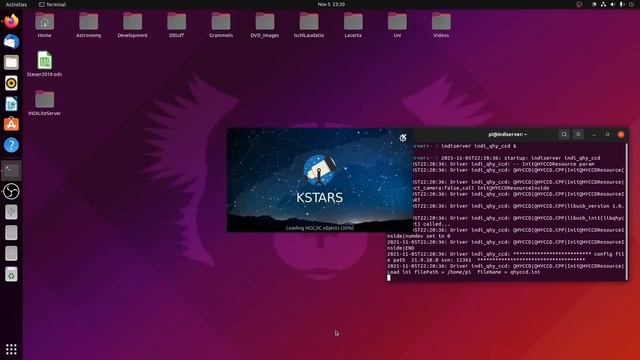Viewport: 640px width, 360px height.
Task: Select the Development desktop folder
Action: tap(133, 24)
